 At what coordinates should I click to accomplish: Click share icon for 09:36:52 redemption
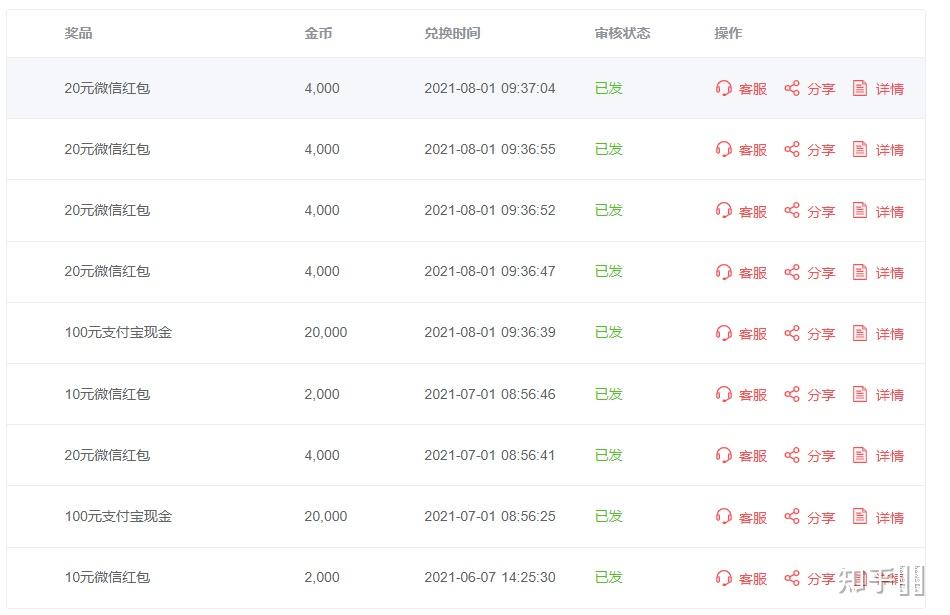coord(792,210)
